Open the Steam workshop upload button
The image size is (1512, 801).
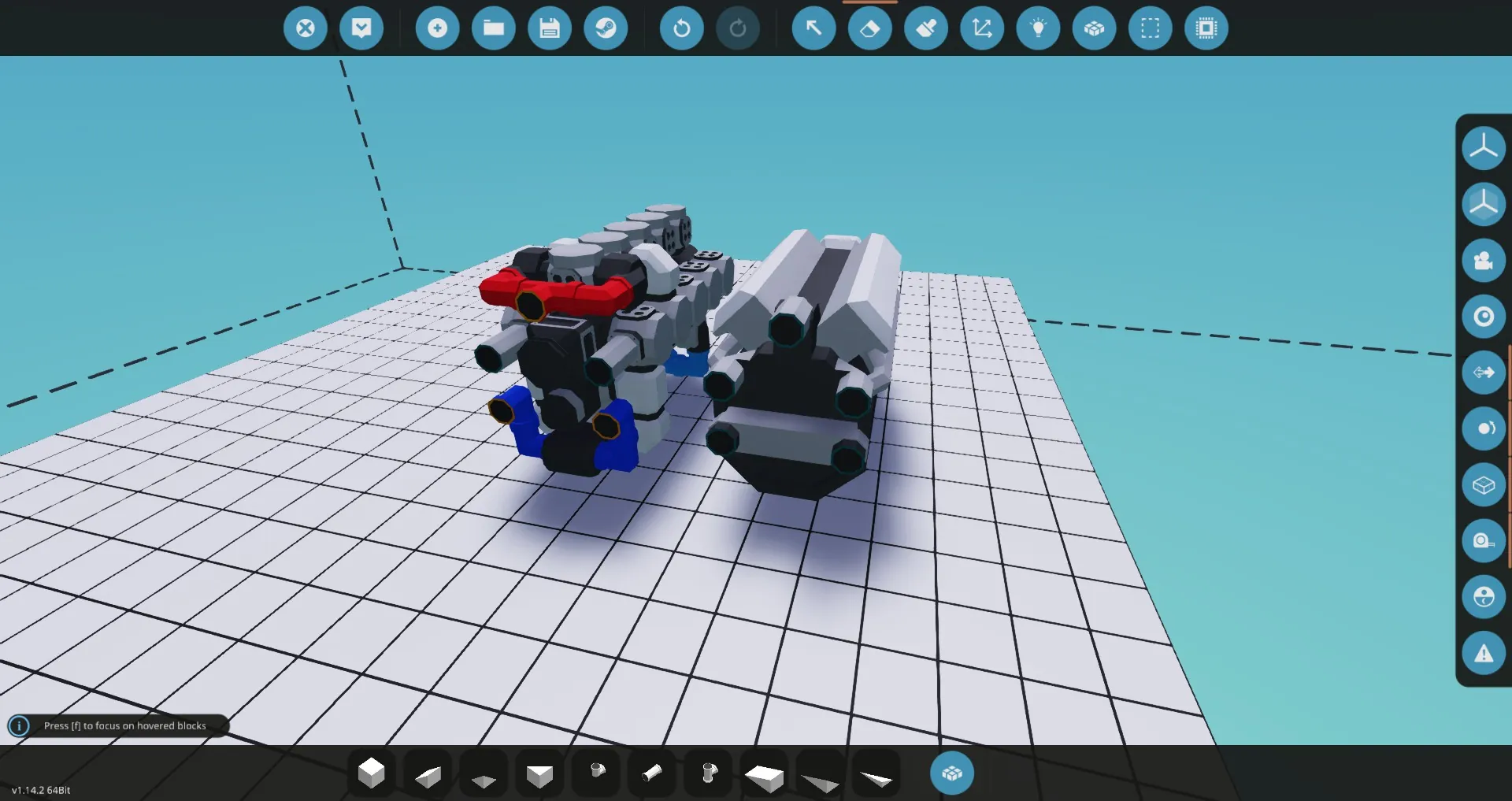[x=606, y=28]
